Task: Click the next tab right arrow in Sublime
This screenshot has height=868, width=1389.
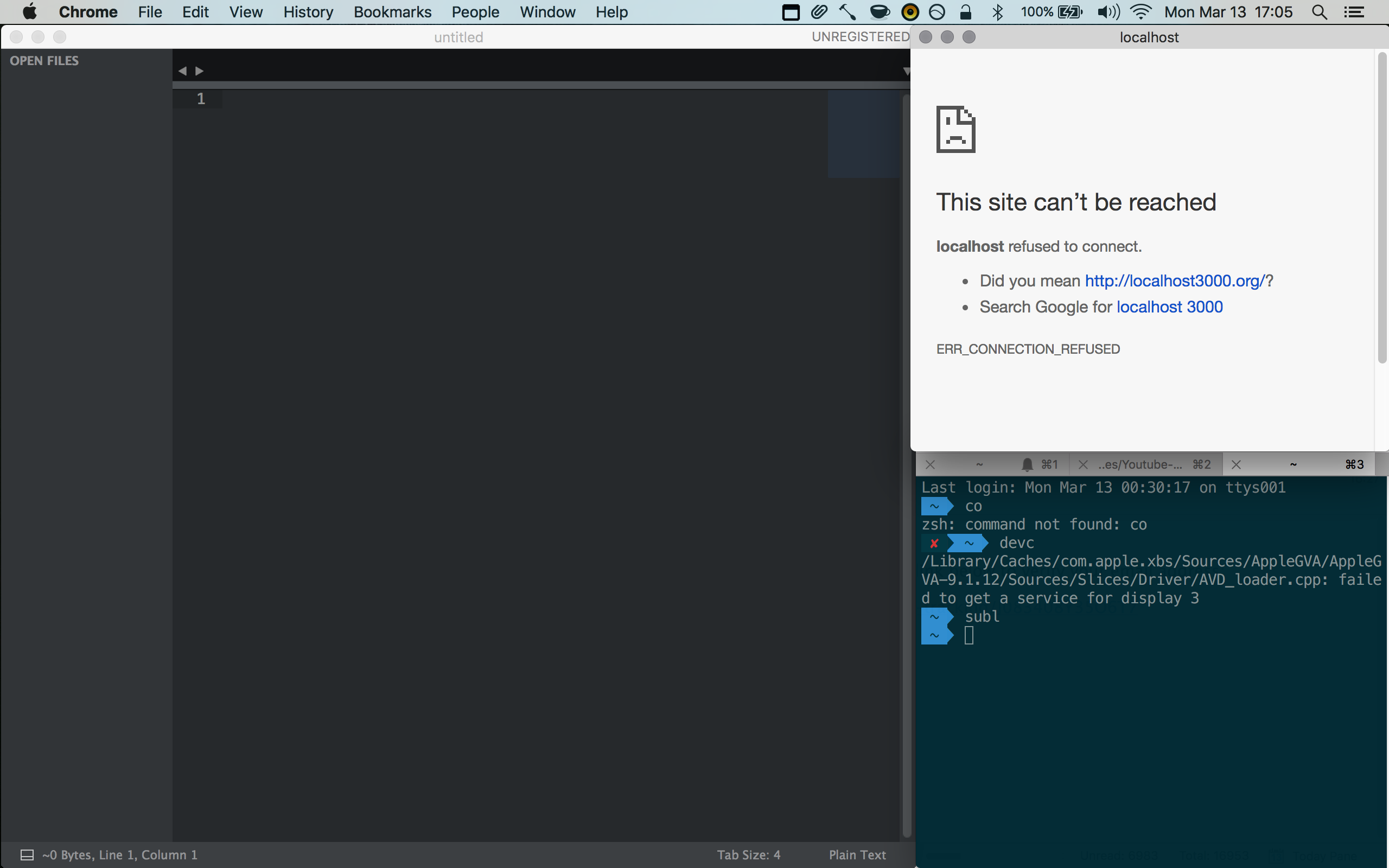Action: (x=200, y=71)
